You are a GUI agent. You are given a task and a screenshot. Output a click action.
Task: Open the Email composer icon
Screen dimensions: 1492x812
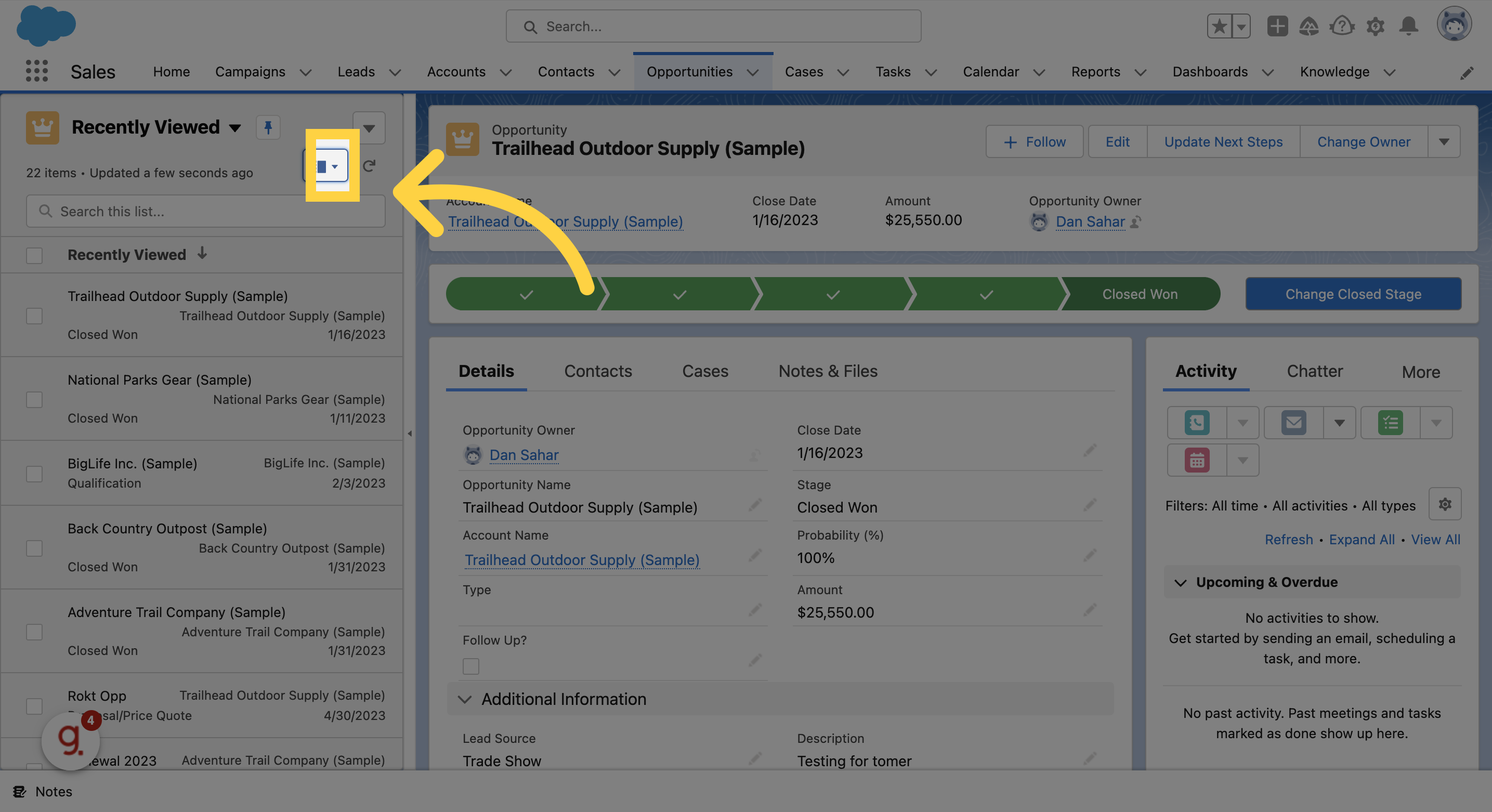pos(1294,422)
